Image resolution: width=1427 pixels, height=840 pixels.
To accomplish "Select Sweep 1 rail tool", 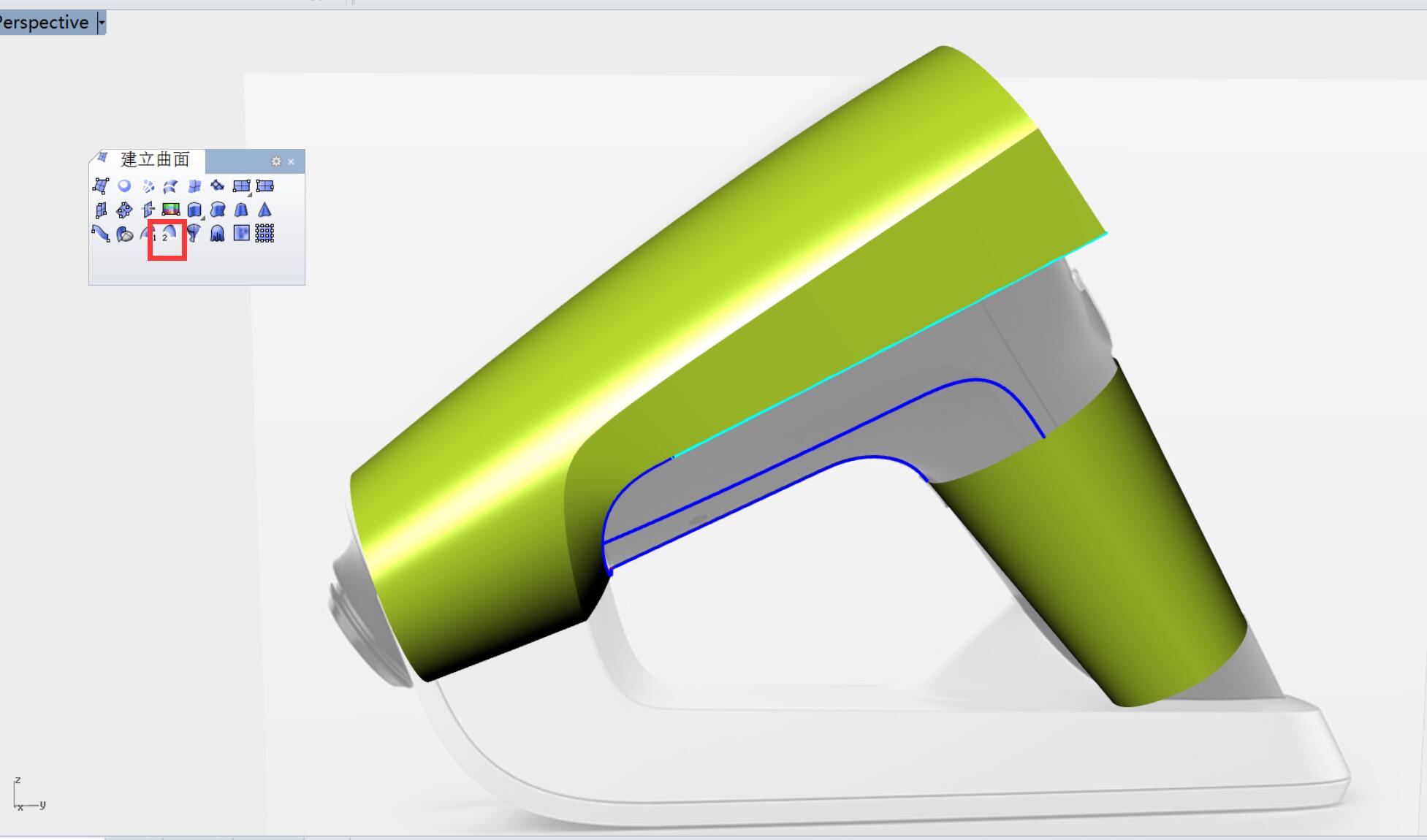I will coord(148,234).
